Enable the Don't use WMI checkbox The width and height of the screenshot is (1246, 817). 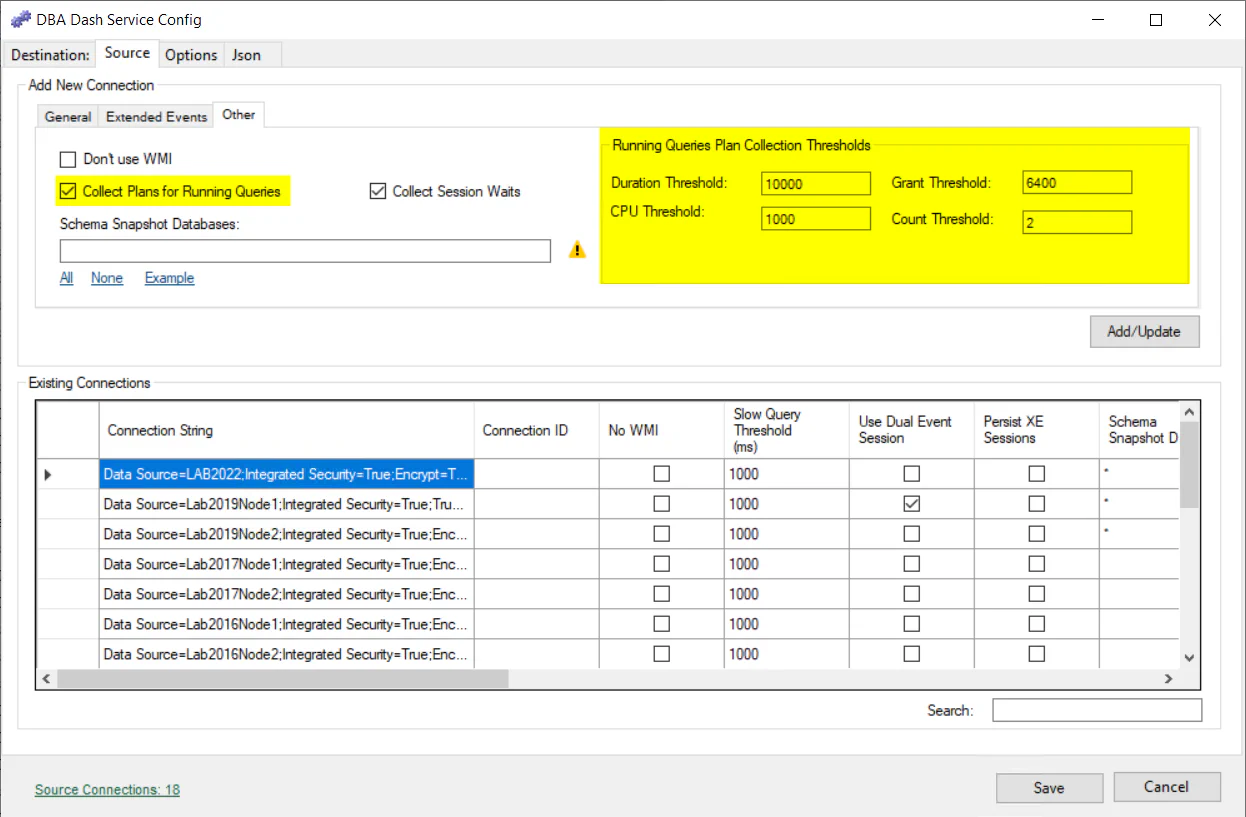click(x=68, y=159)
